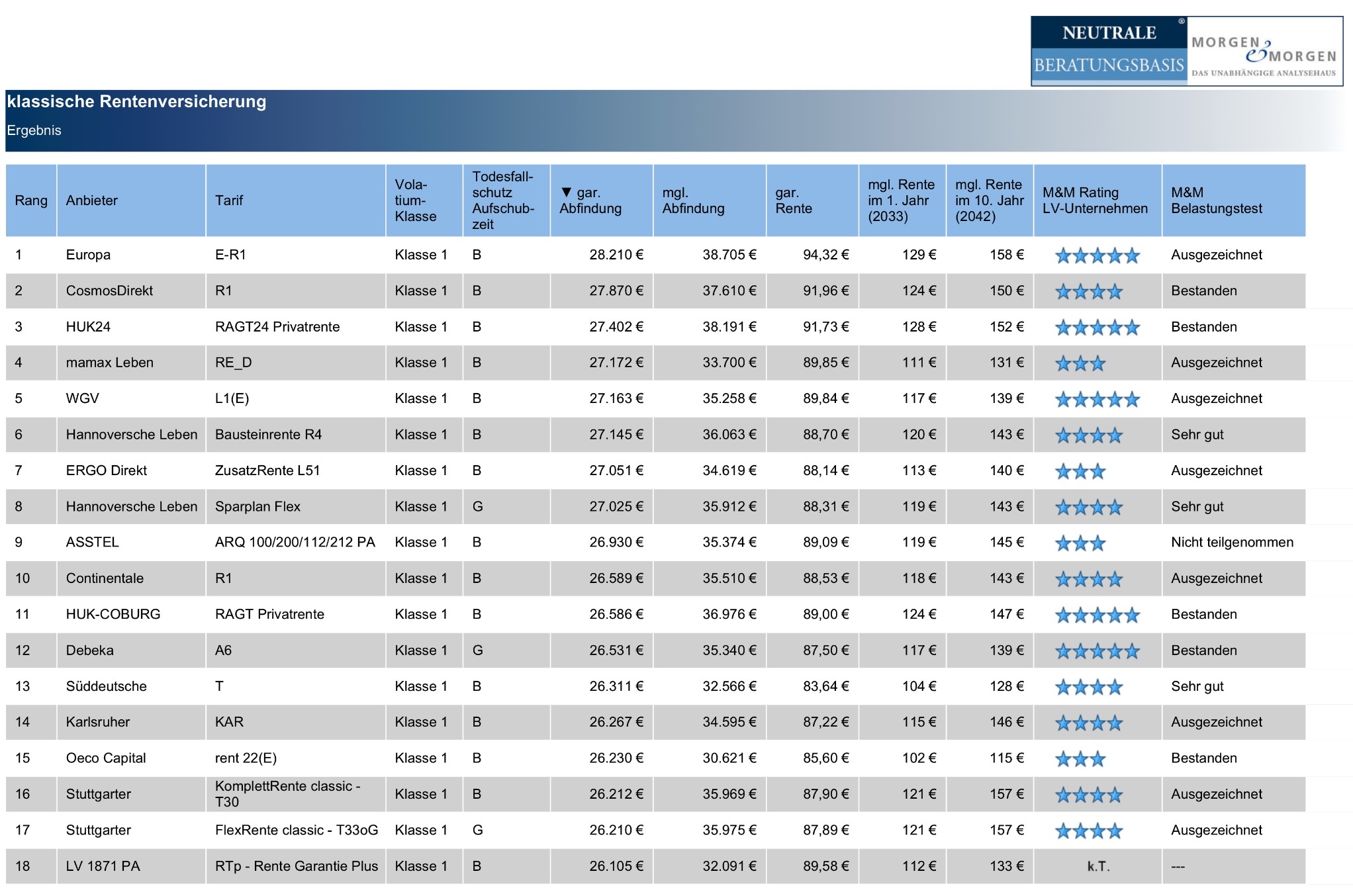This screenshot has height=896, width=1353.
Task: Click tariff Sparplan Flex
Action: click(257, 506)
